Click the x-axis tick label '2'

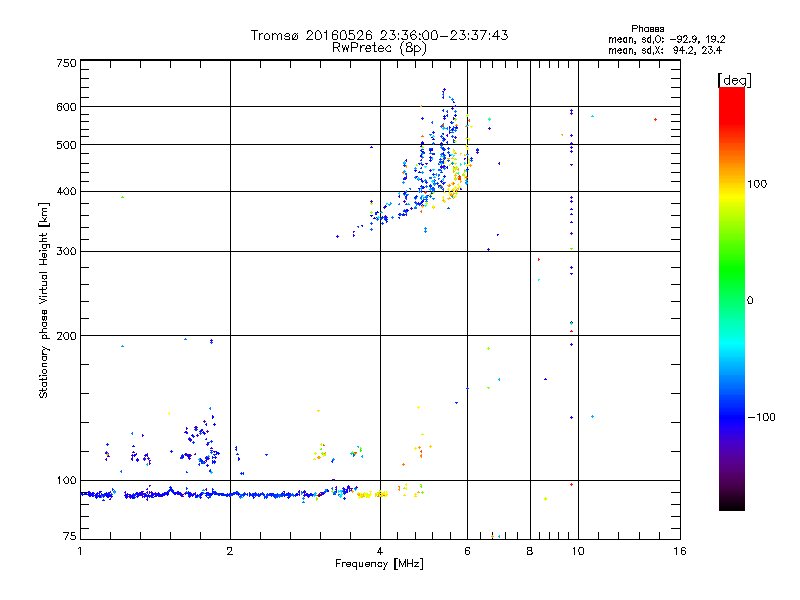pos(230,551)
